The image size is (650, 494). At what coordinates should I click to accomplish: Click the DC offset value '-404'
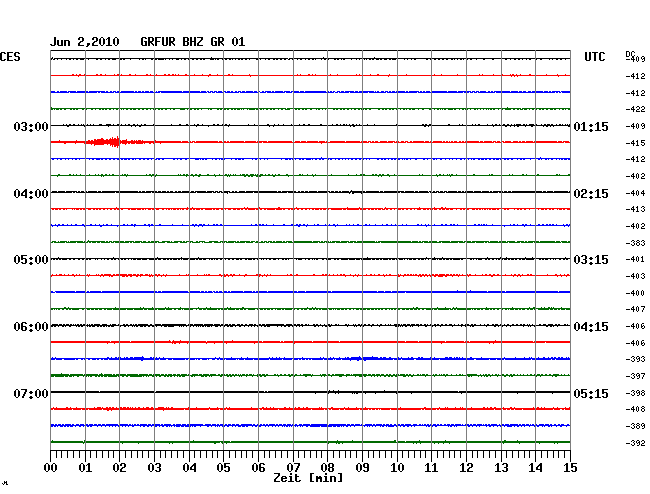pyautogui.click(x=635, y=193)
